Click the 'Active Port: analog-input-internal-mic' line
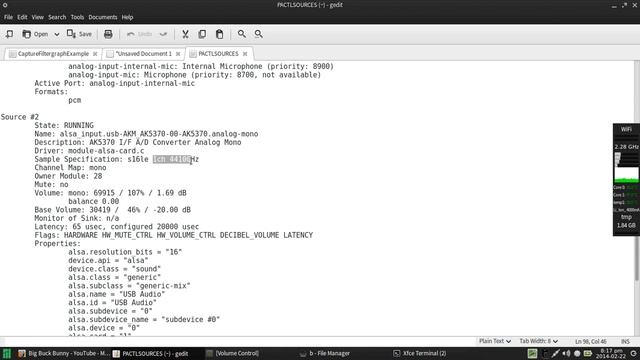The height and width of the screenshot is (360, 640). click(115, 83)
